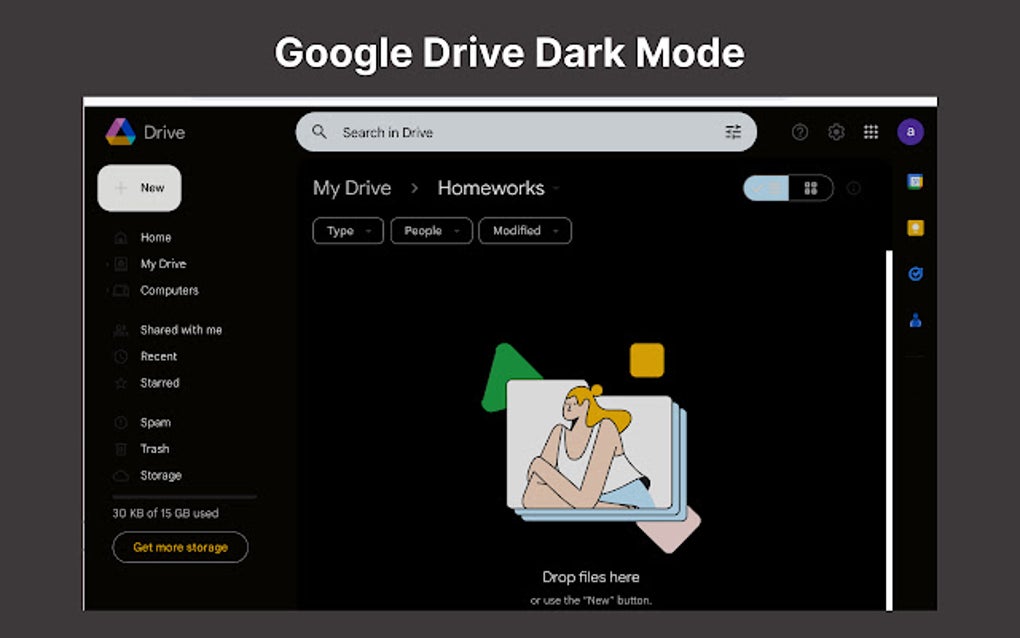Open Trash from the sidebar

point(155,448)
